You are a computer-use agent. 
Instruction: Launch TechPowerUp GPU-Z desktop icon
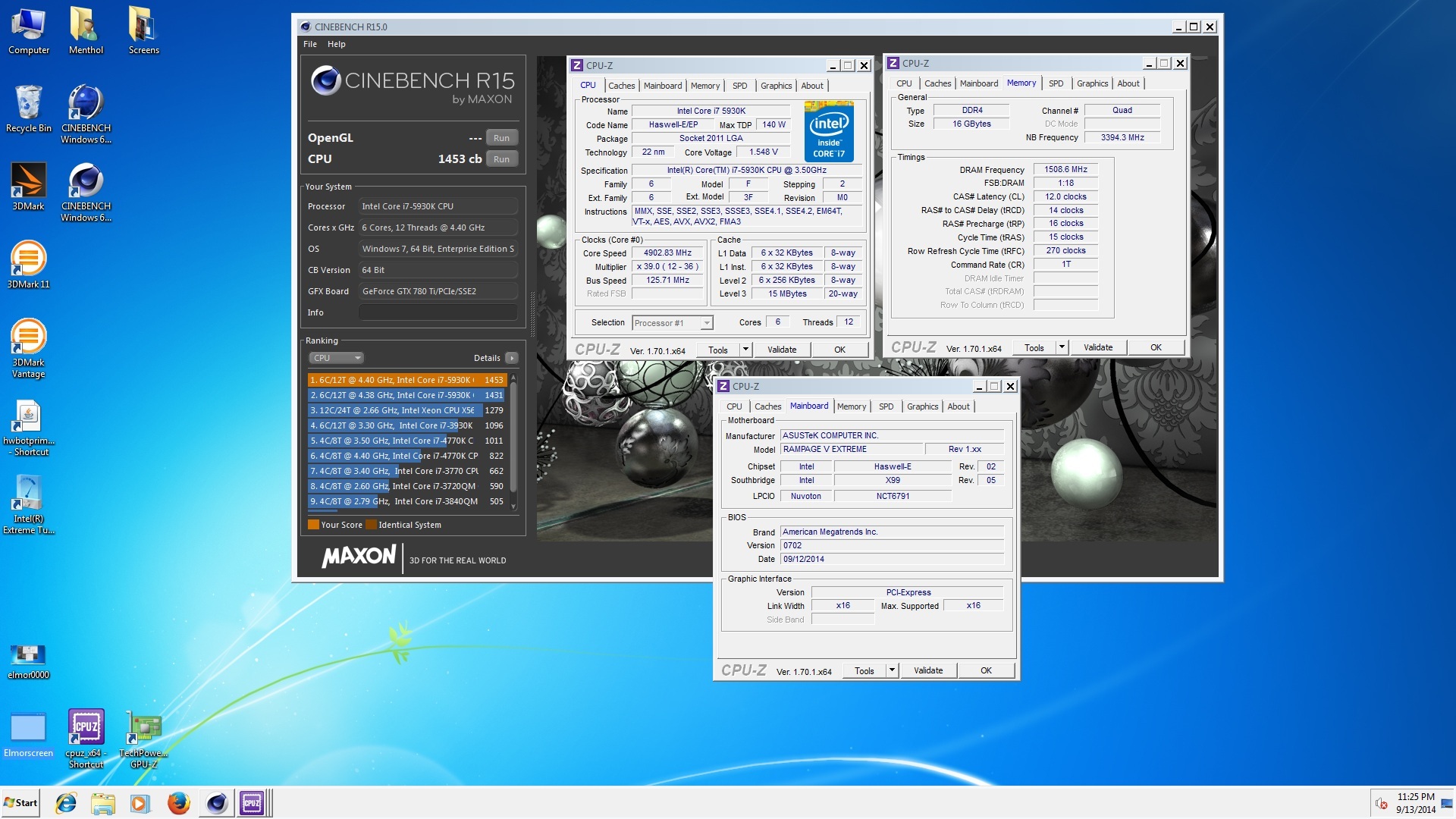(x=143, y=739)
